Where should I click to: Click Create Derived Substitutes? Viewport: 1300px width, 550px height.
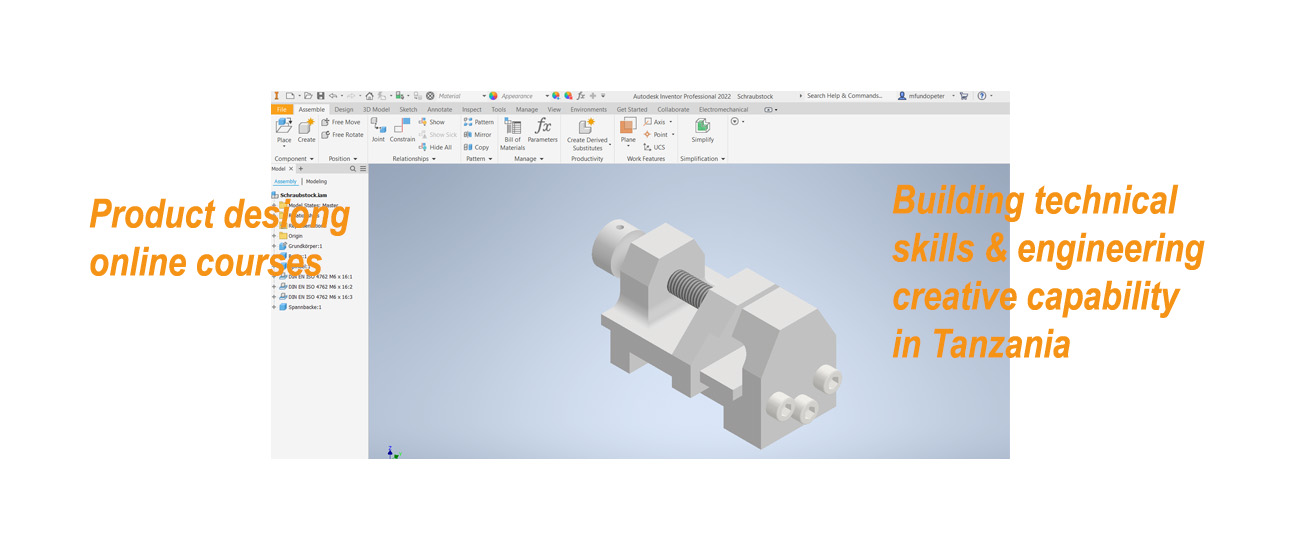point(587,132)
